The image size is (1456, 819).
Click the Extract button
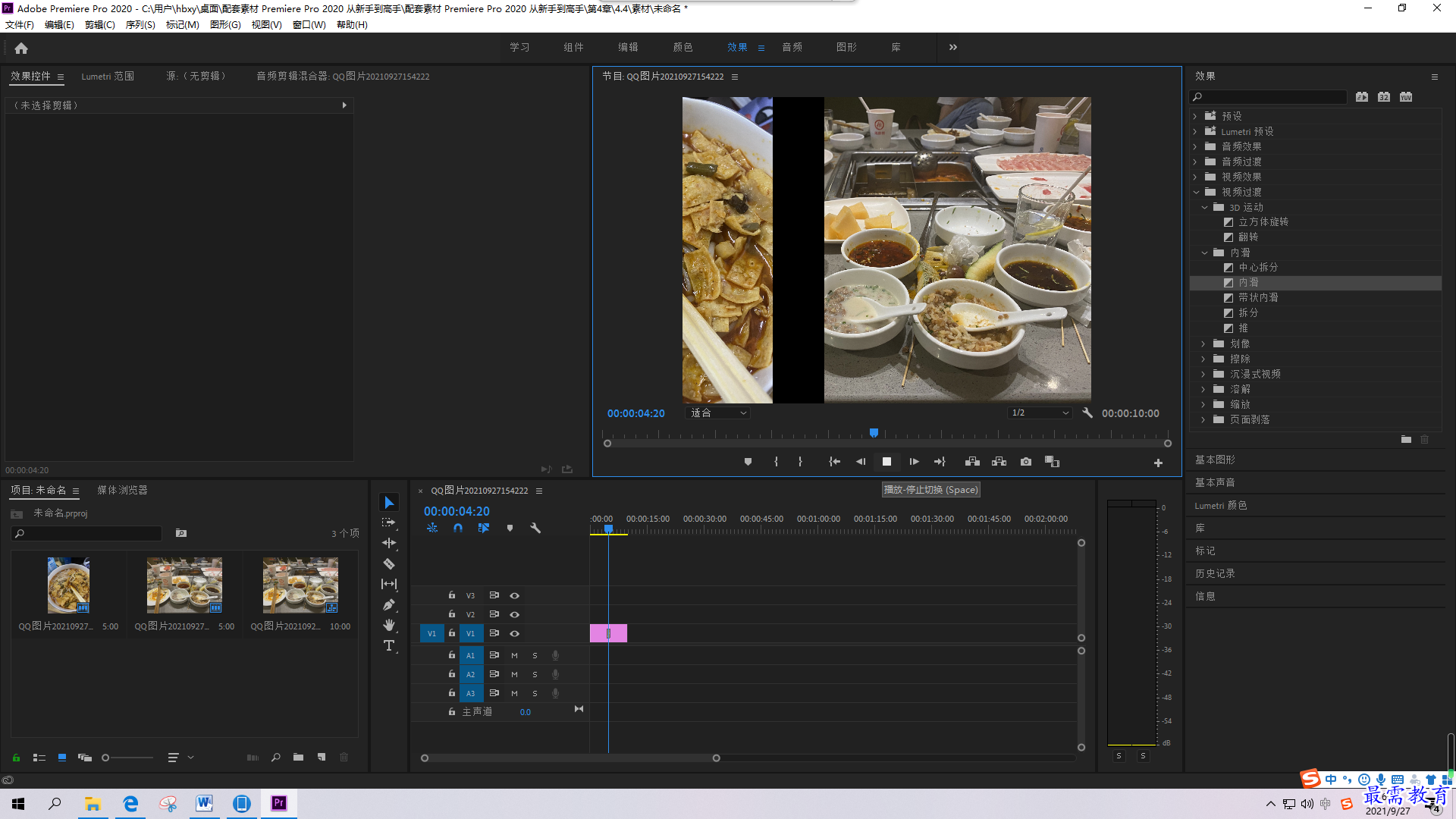[999, 462]
